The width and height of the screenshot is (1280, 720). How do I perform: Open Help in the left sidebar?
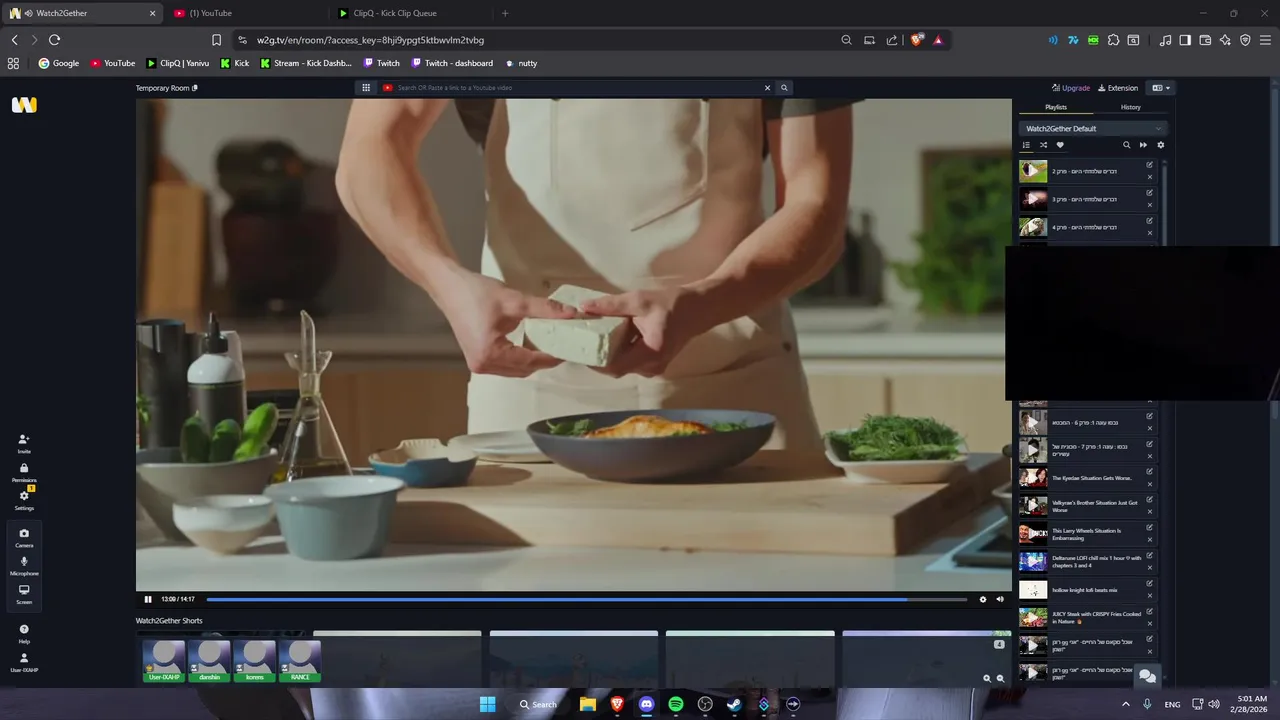(x=24, y=633)
